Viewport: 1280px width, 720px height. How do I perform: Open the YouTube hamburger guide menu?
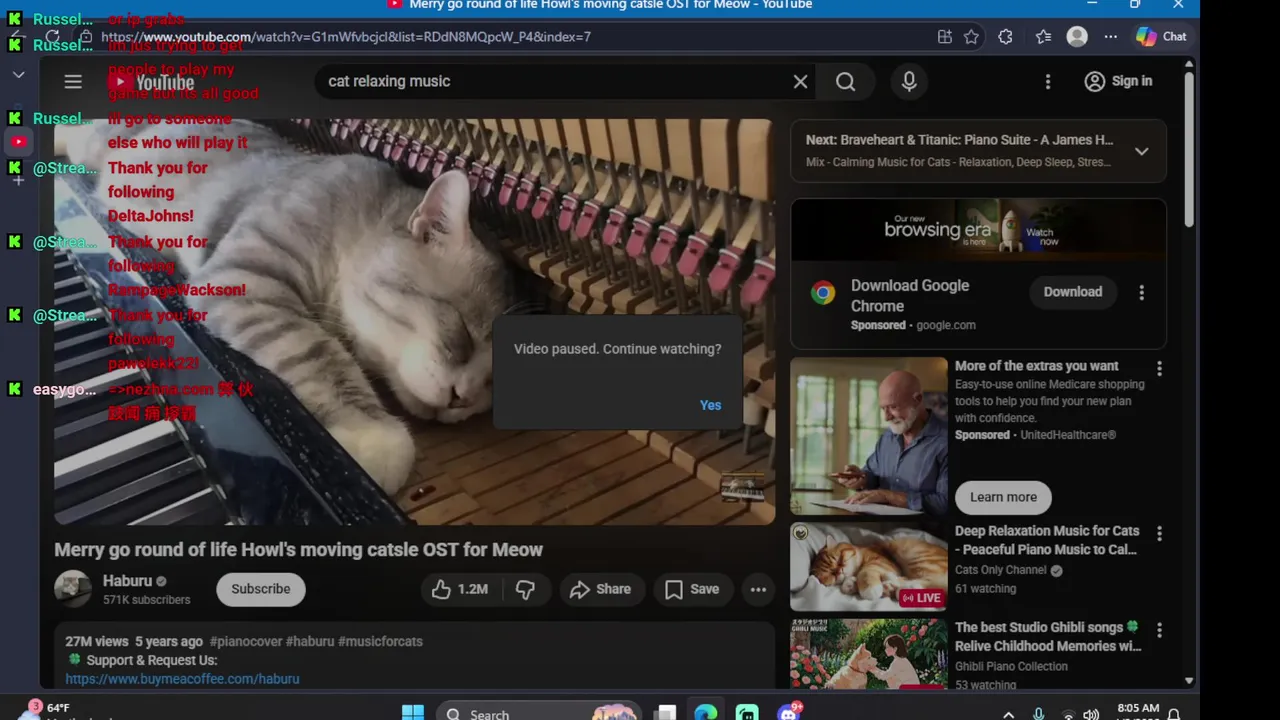click(x=73, y=81)
